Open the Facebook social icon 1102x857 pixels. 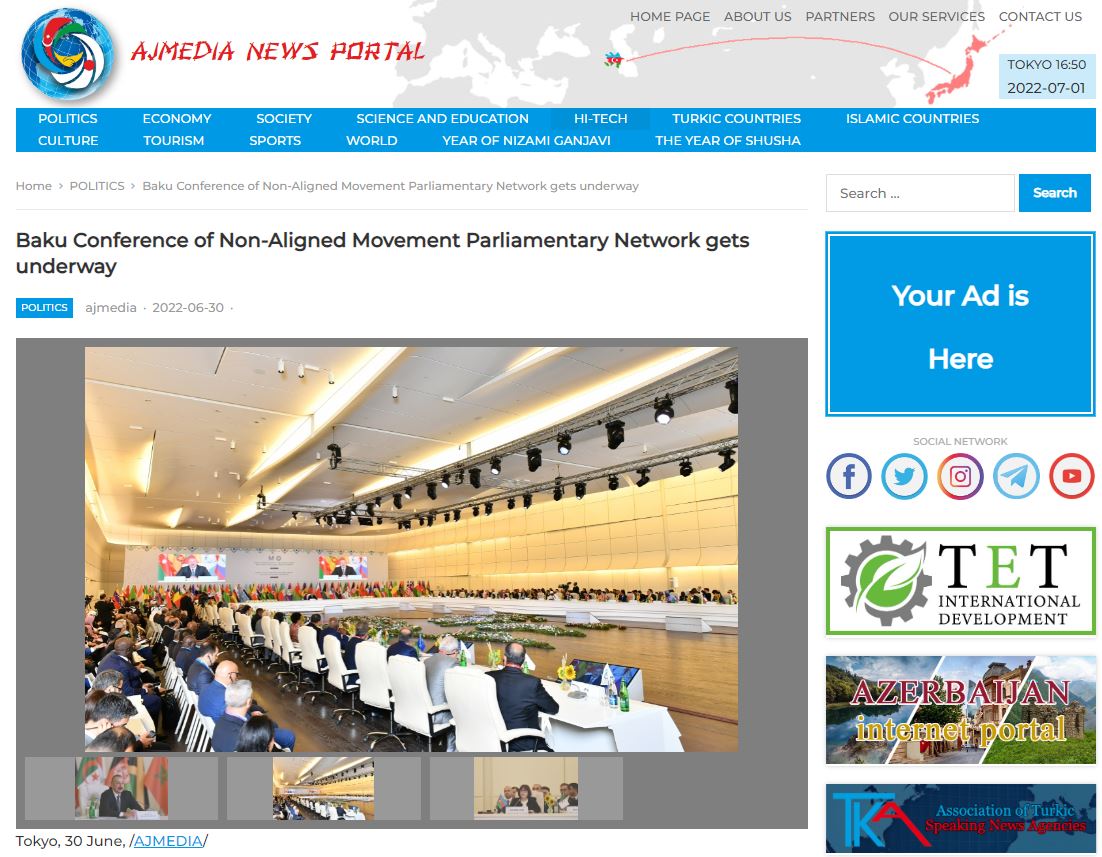(848, 476)
